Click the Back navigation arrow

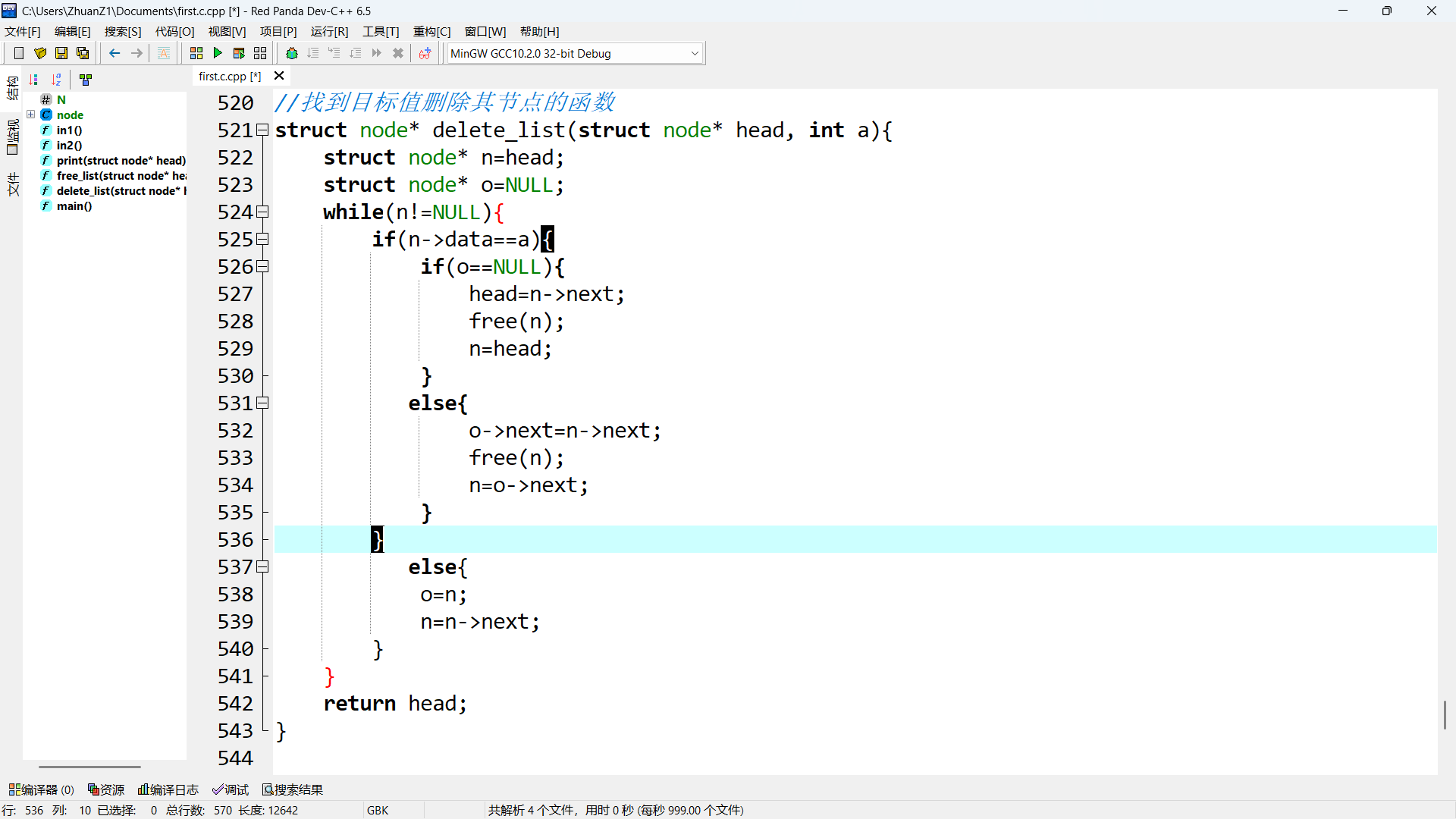(115, 53)
